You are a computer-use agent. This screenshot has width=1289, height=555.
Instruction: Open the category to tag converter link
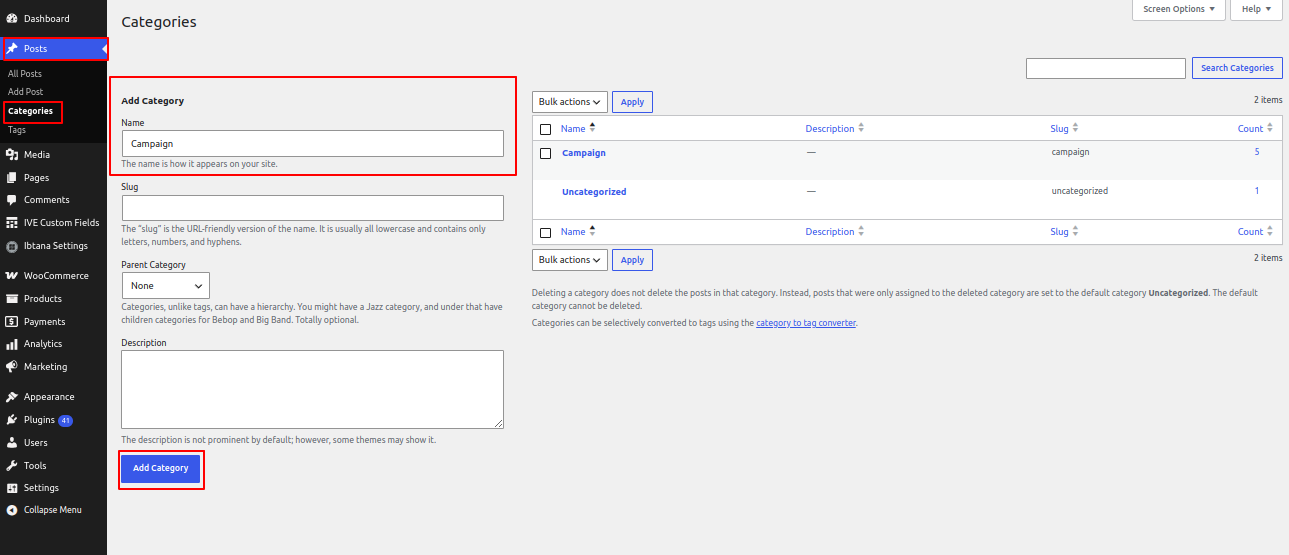click(x=806, y=323)
